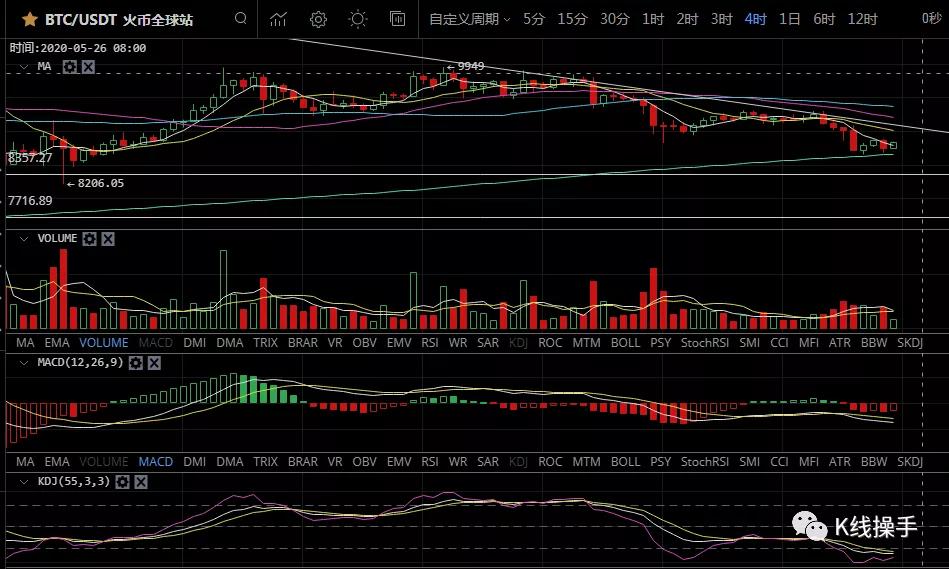949x569 pixels.
Task: Select MTM in the MACD panel indicator row
Action: 586,462
